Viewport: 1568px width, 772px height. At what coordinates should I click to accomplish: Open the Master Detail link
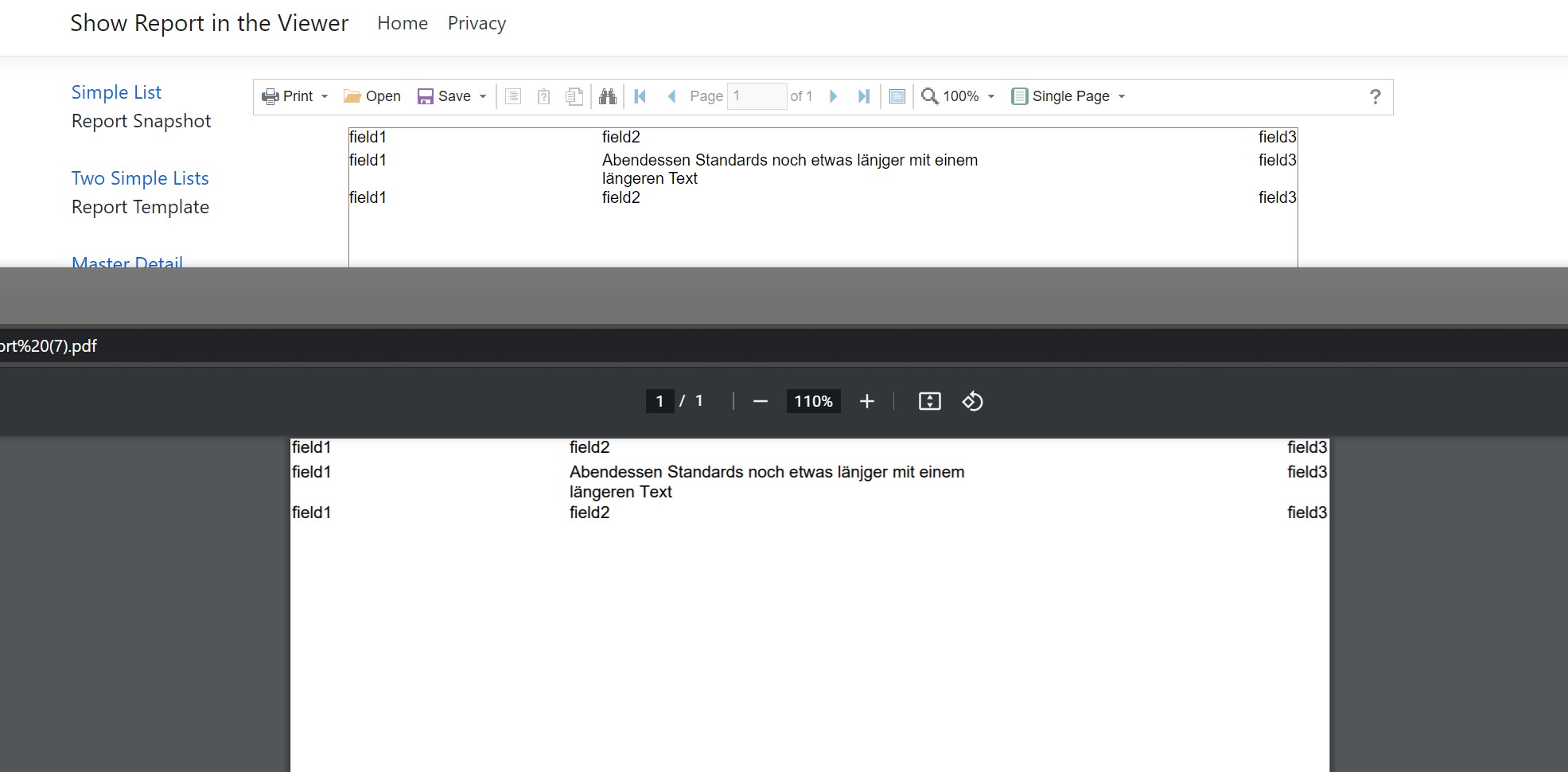tap(127, 261)
